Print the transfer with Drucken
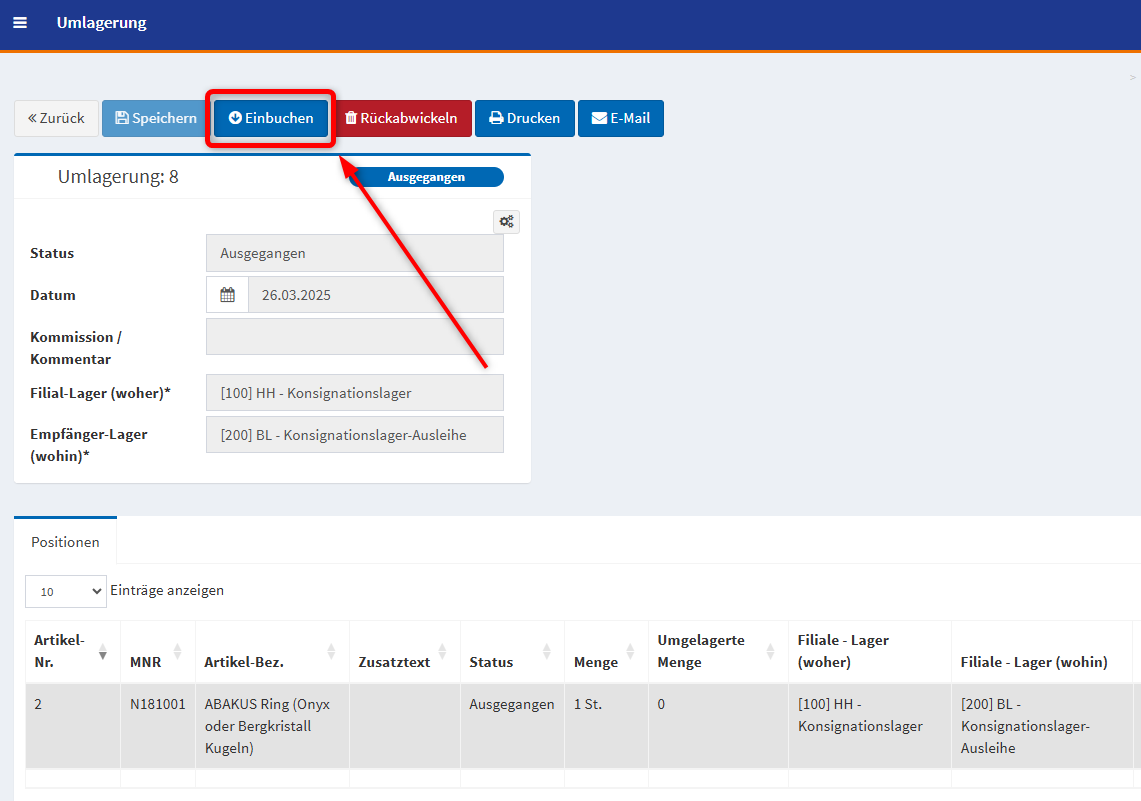This screenshot has height=801, width=1141. click(x=524, y=118)
